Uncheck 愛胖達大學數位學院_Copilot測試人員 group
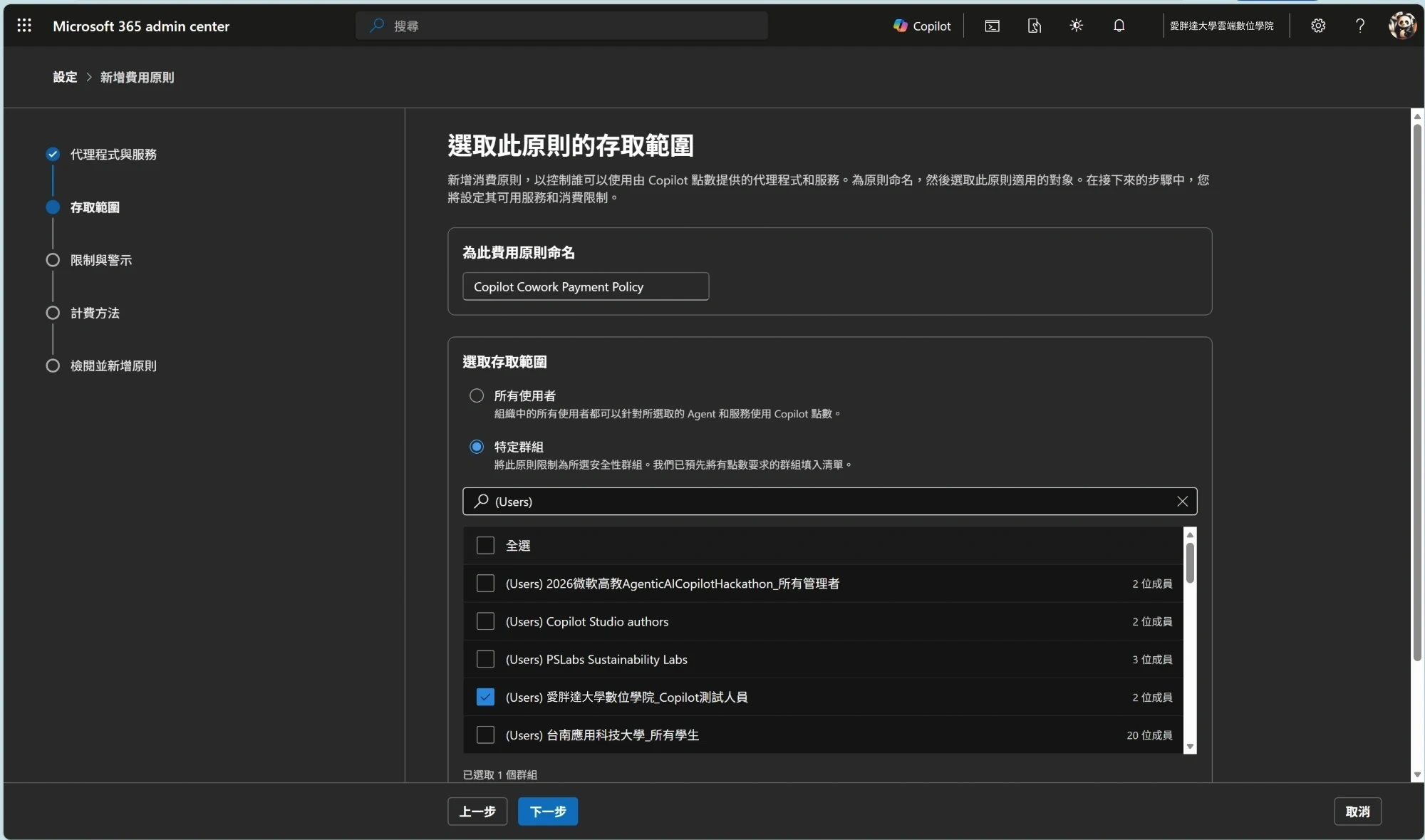Viewport: 1425px width, 840px height. tap(485, 698)
